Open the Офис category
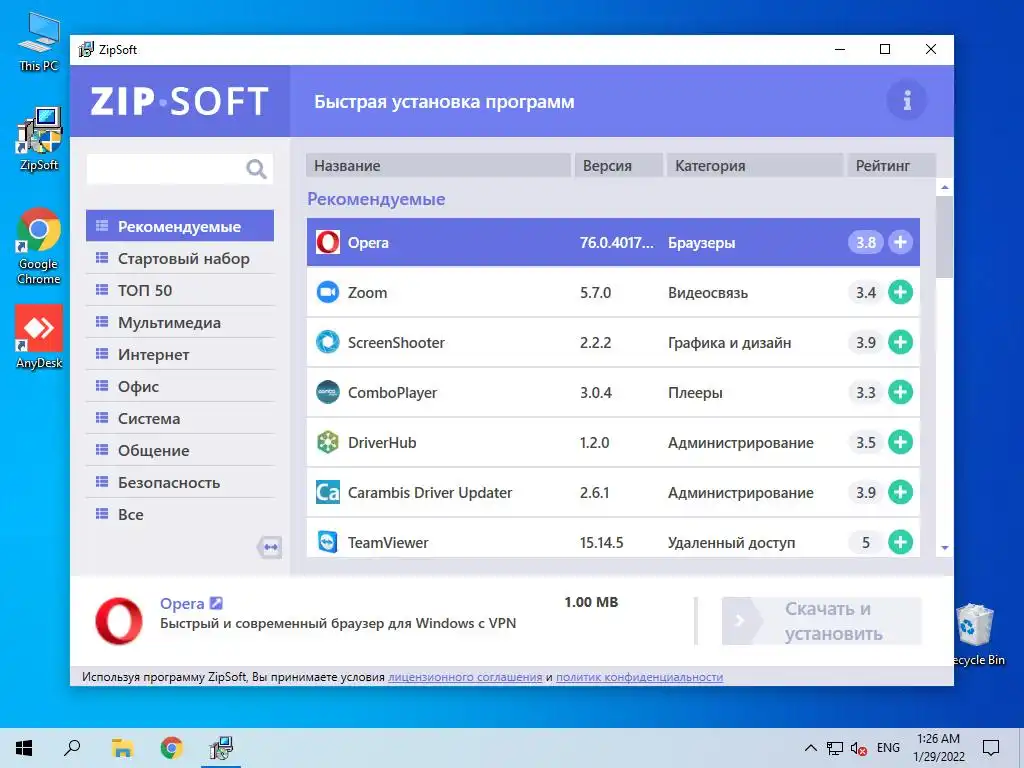The height and width of the screenshot is (768, 1024). [x=180, y=386]
